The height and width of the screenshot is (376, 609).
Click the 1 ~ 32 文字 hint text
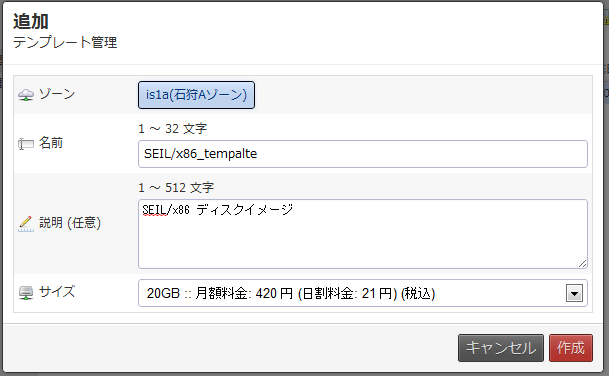[172, 129]
